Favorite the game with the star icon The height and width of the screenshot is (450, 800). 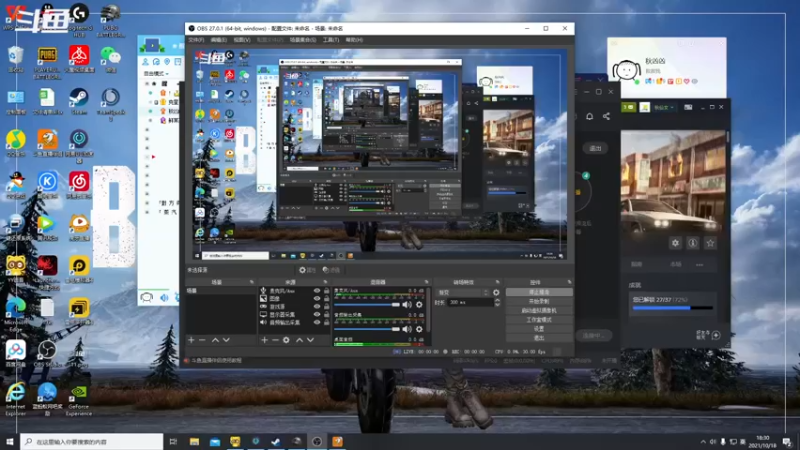tap(710, 243)
